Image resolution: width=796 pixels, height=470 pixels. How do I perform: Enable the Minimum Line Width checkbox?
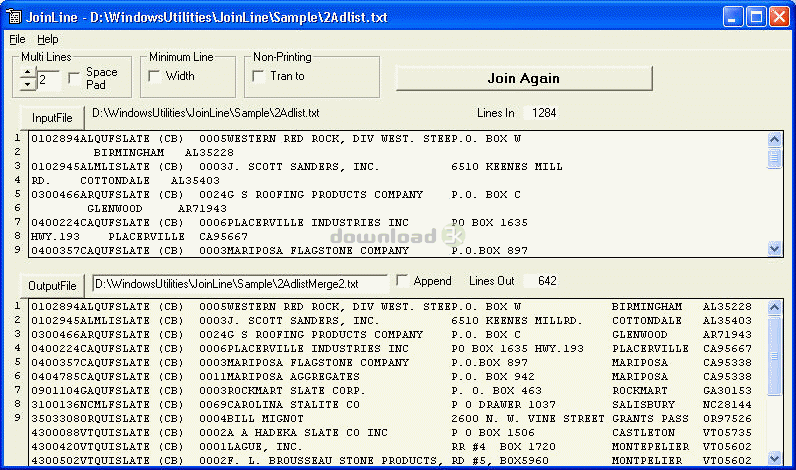154,76
